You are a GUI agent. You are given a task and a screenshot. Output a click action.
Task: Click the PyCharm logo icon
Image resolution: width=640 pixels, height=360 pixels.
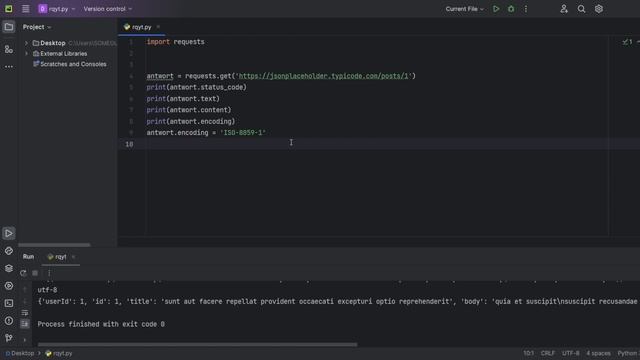click(9, 9)
